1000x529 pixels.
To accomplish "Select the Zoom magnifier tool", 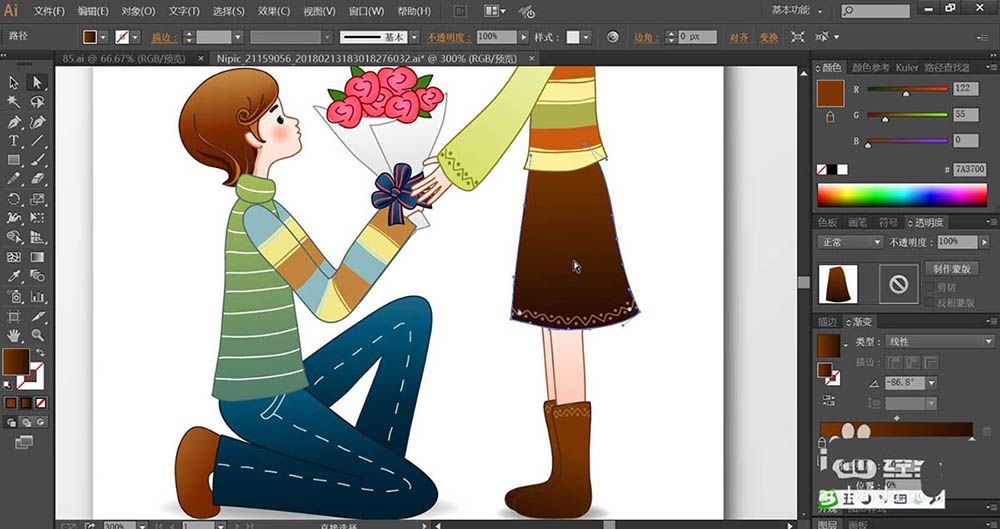I will 38,334.
